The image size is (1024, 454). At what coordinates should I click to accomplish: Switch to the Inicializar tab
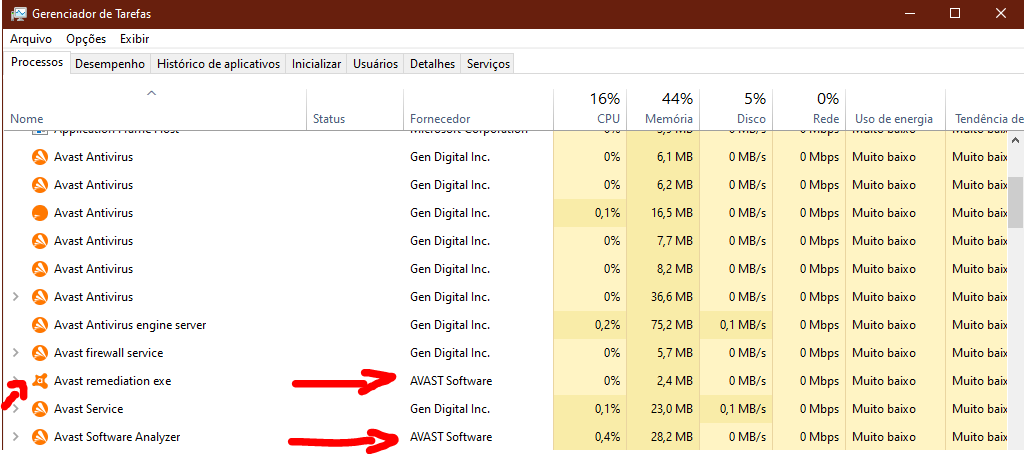[317, 64]
